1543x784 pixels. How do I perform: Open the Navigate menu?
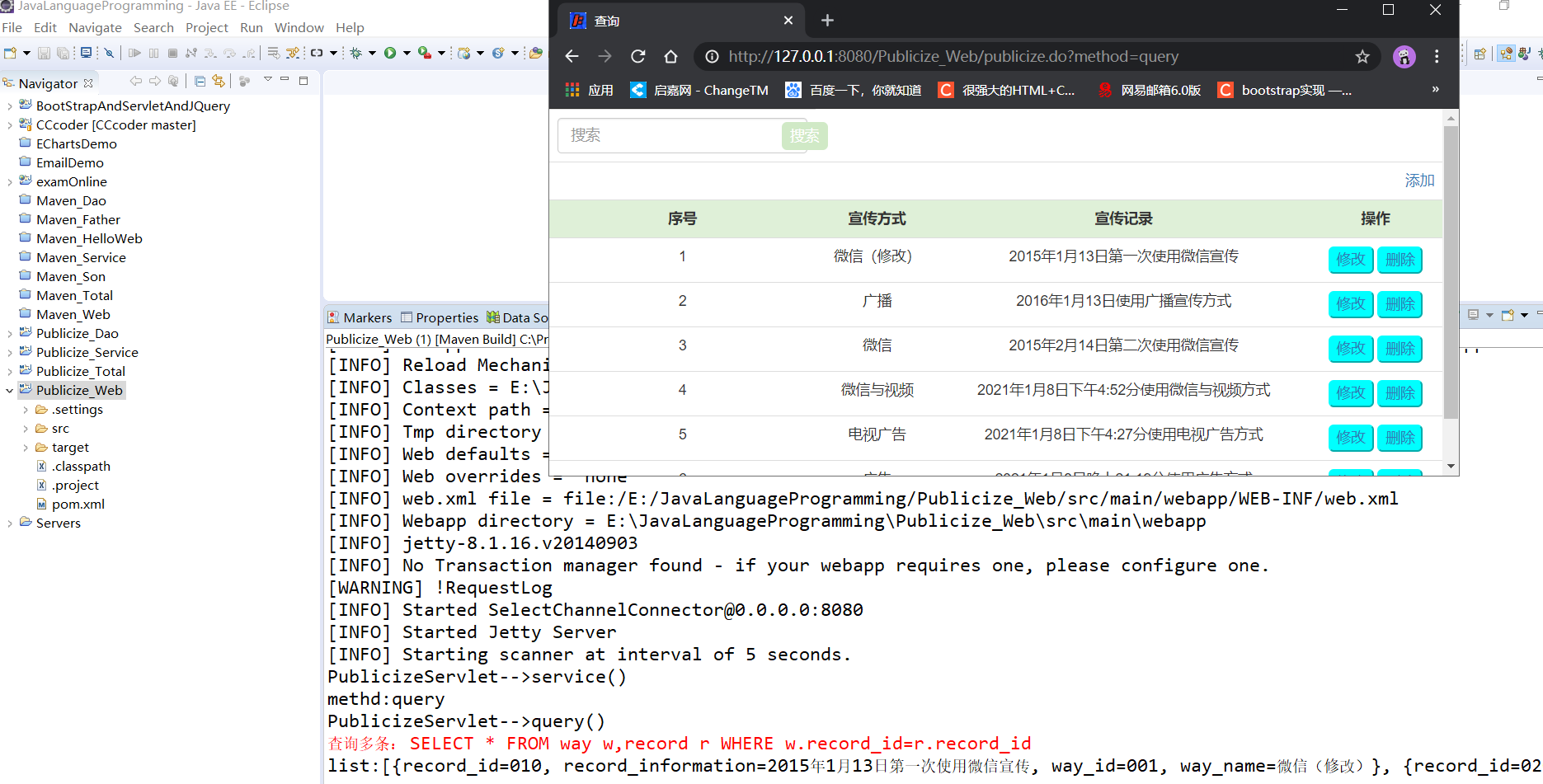click(95, 27)
